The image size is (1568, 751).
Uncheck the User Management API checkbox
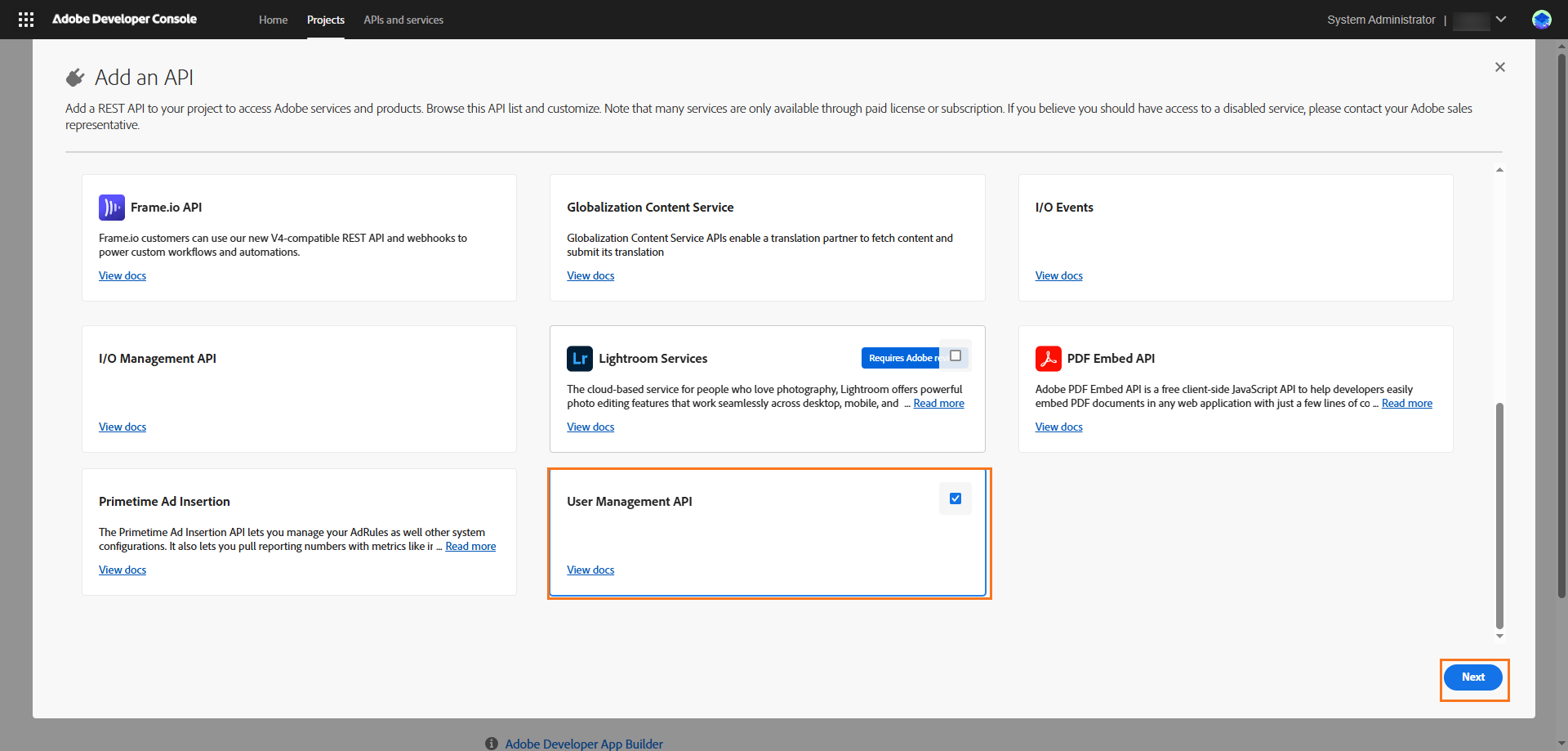[955, 498]
